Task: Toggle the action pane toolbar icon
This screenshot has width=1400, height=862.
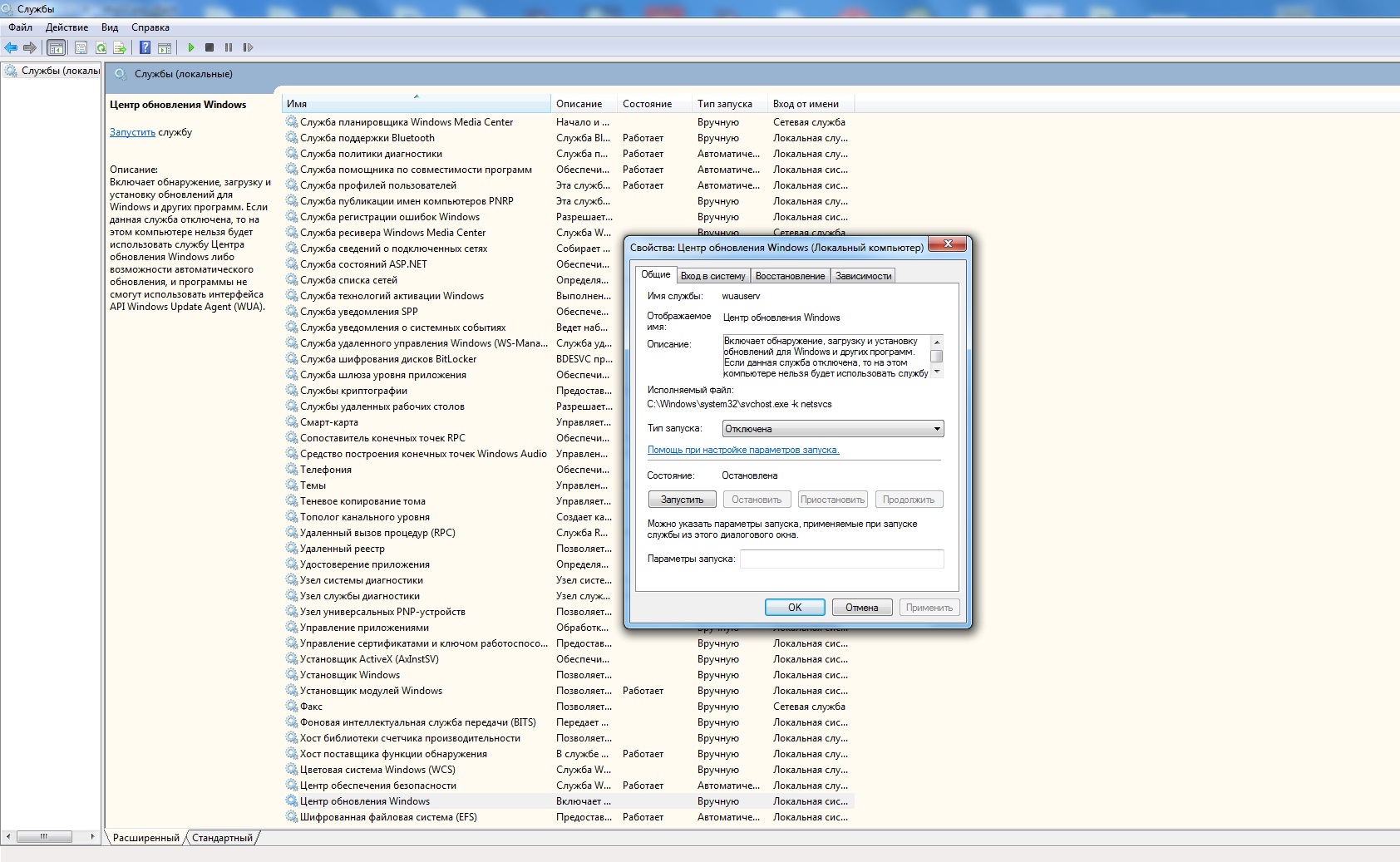Action: (165, 47)
